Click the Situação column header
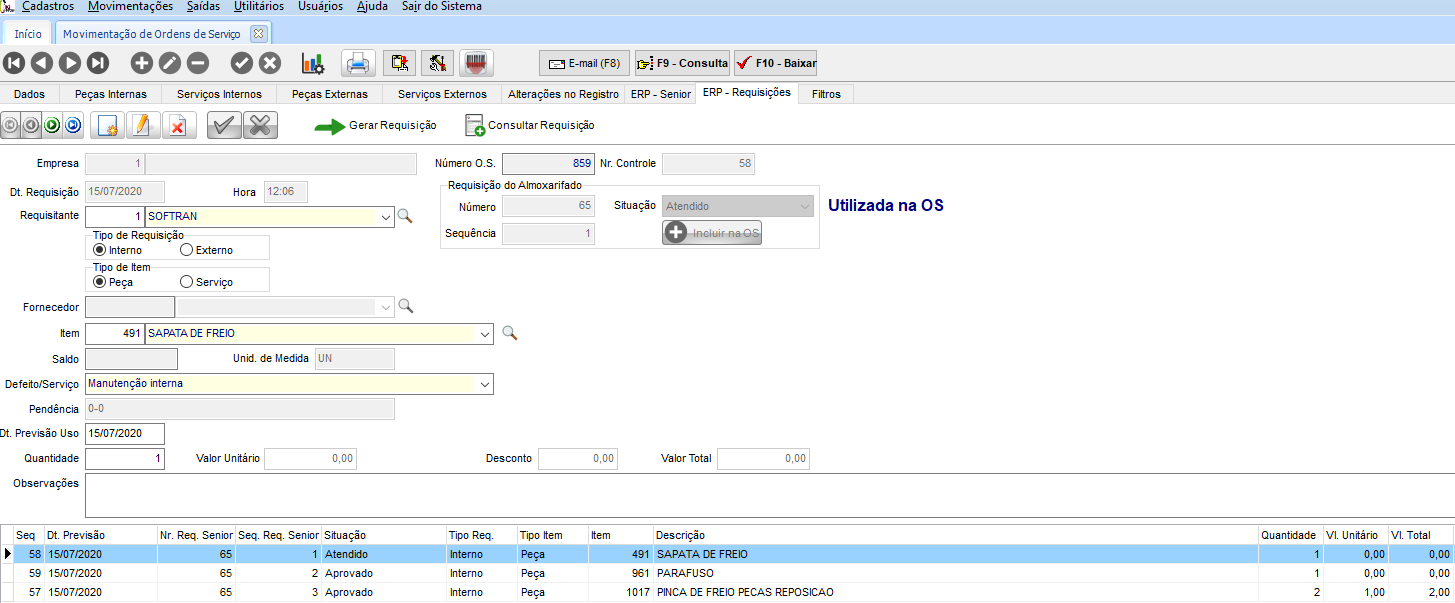The height and width of the screenshot is (603, 1455). click(x=383, y=536)
